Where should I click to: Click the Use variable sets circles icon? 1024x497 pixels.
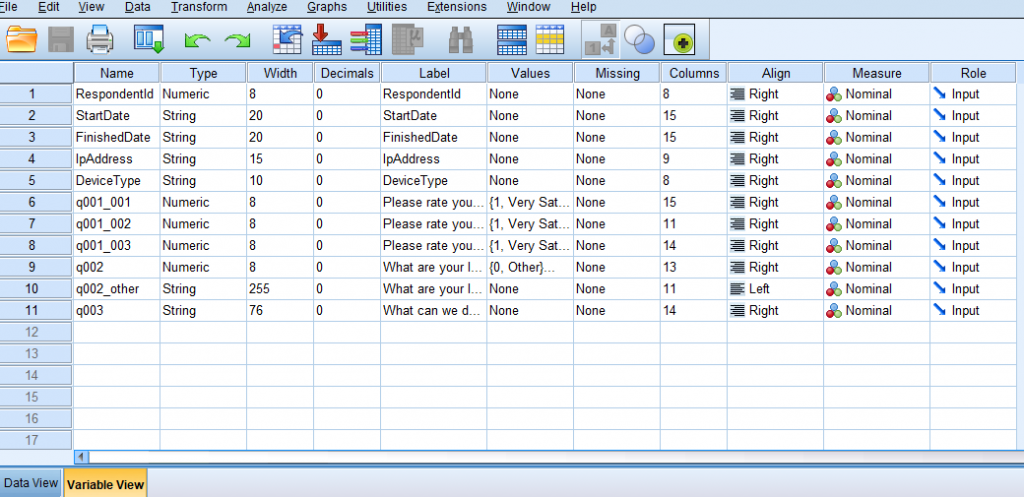[x=639, y=40]
